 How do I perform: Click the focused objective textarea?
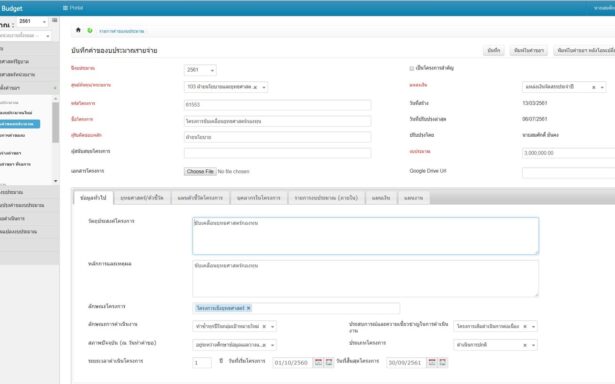365,236
